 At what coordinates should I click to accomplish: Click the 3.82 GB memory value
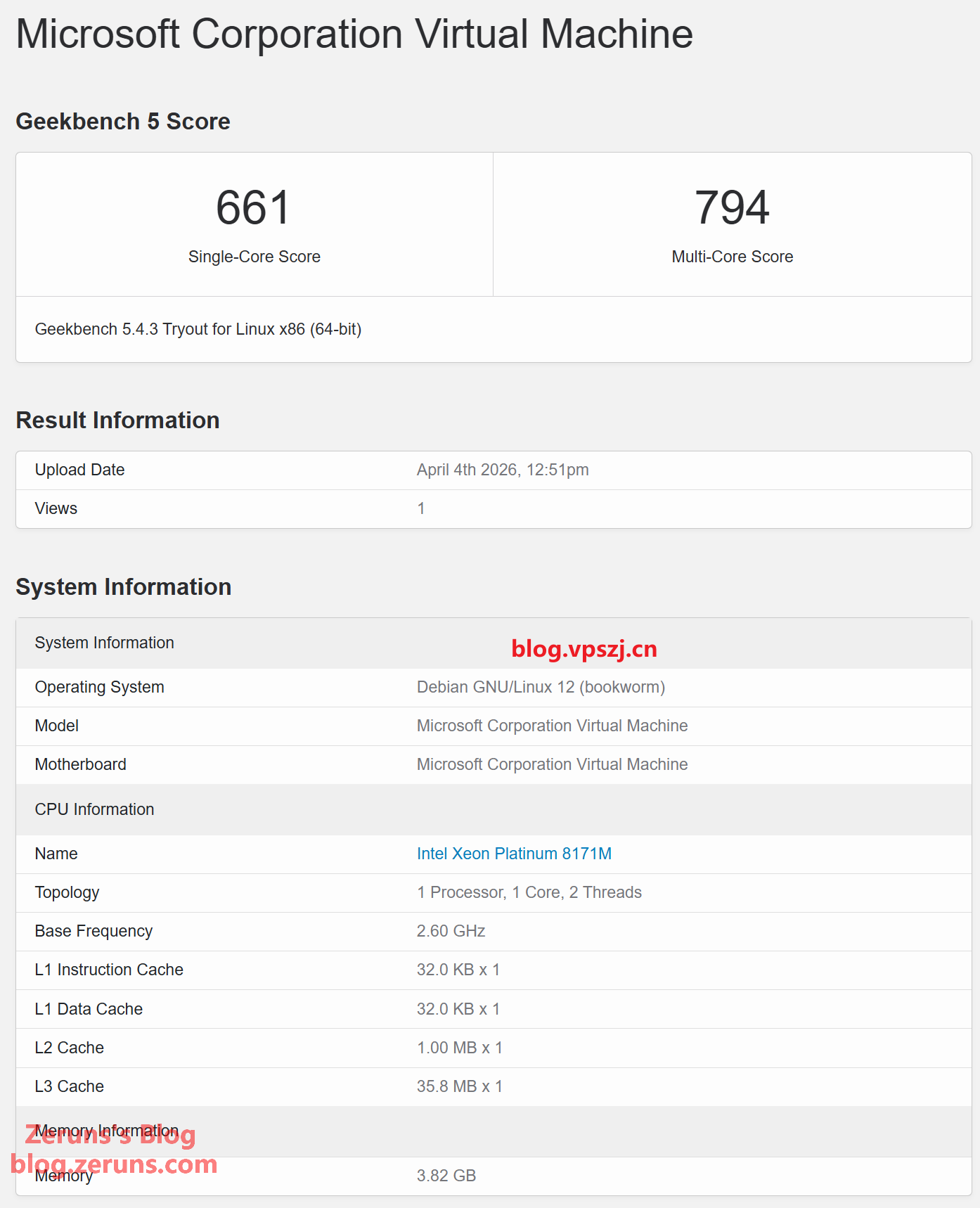[x=446, y=1176]
